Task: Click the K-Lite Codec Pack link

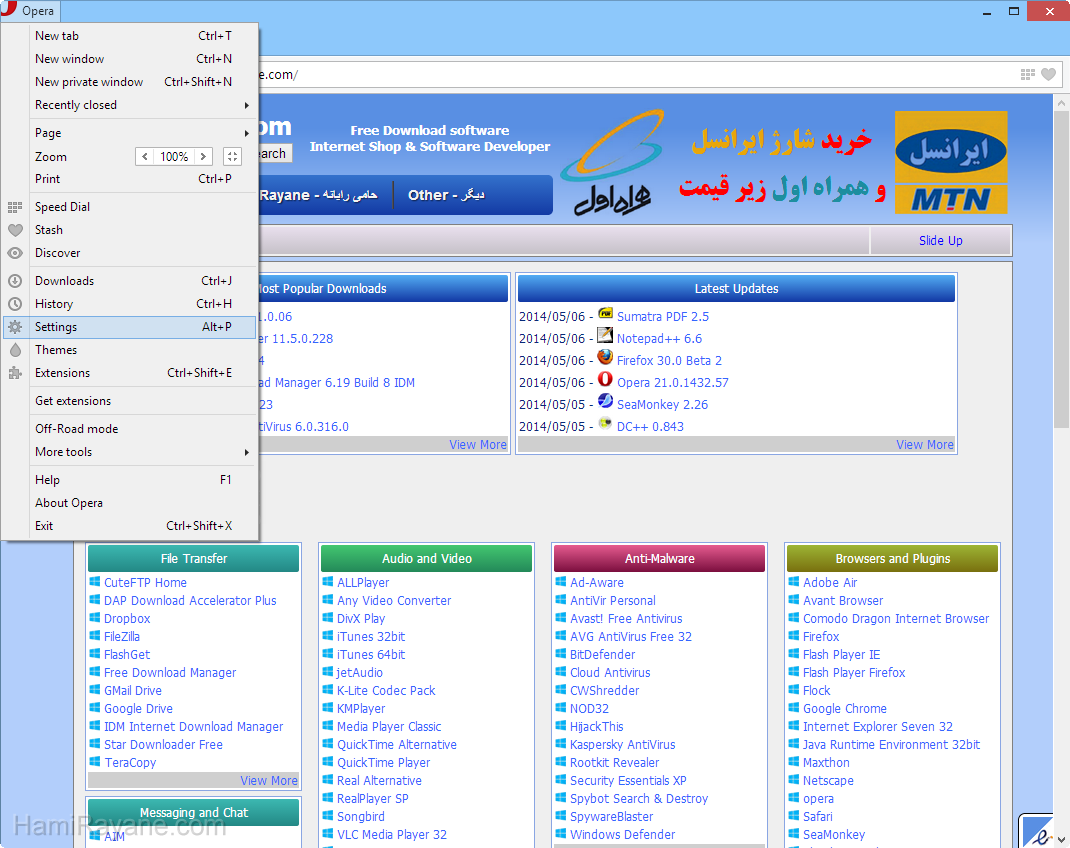Action: (x=386, y=690)
